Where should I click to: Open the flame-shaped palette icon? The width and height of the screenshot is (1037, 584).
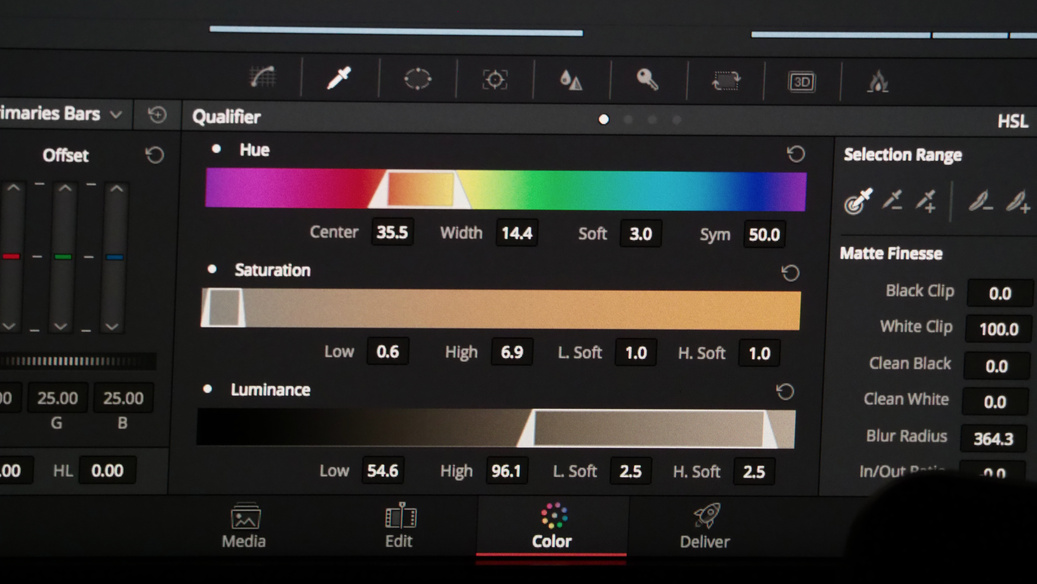(x=878, y=82)
